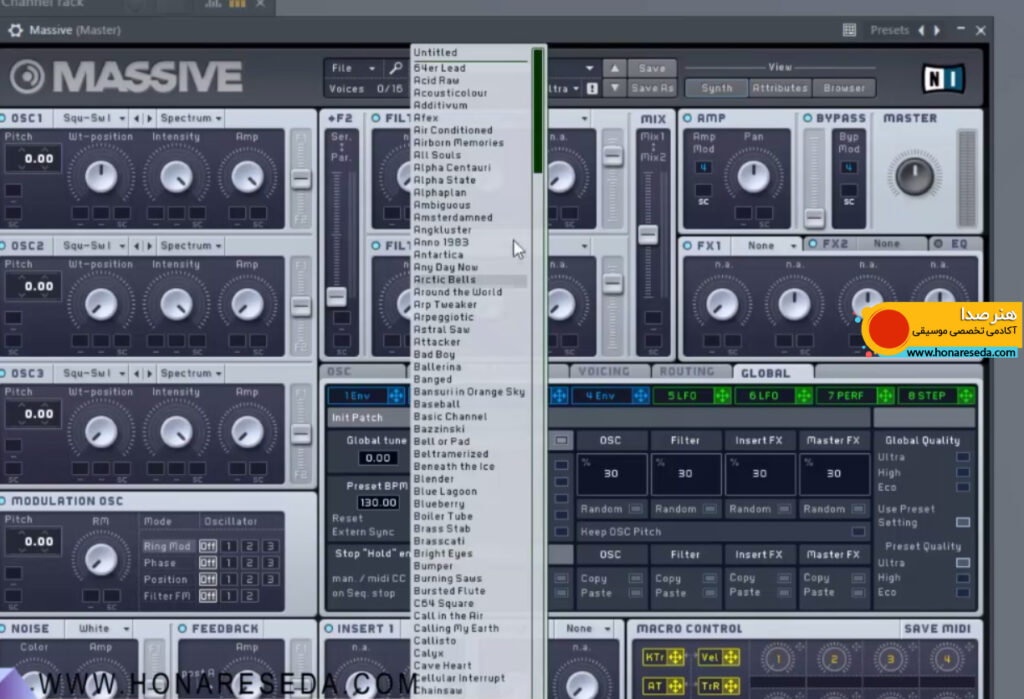
Task: Click the Preset BPM value field
Action: click(377, 502)
